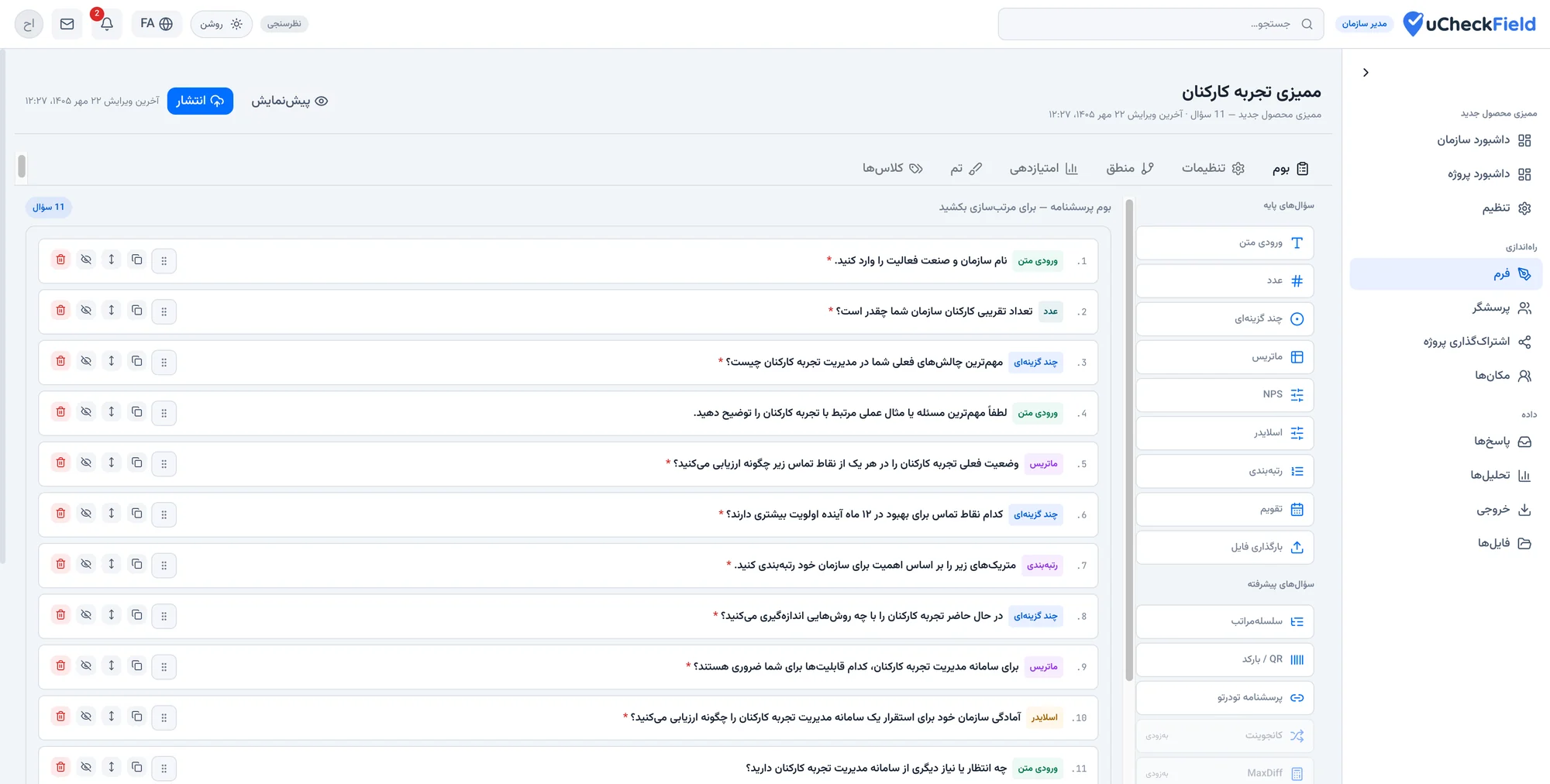Grab drag handle of question 4
The height and width of the screenshot is (784, 1550).
[164, 413]
